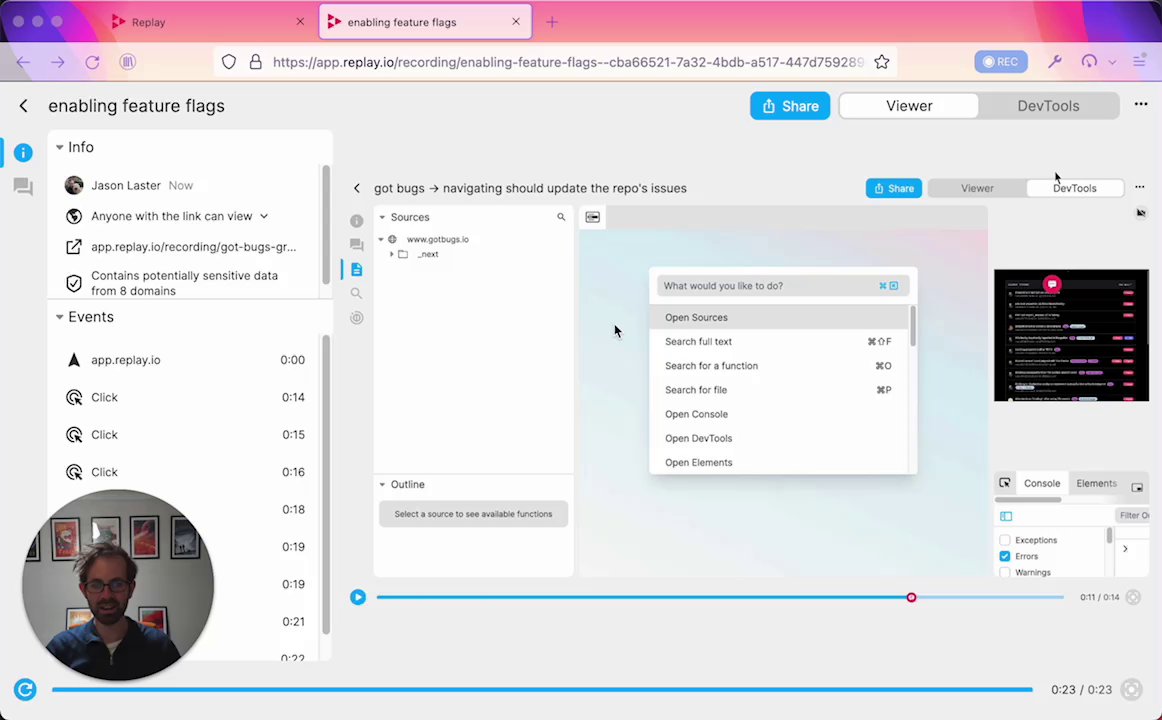Reload the page in the browser
This screenshot has width=1162, height=720.
click(92, 62)
